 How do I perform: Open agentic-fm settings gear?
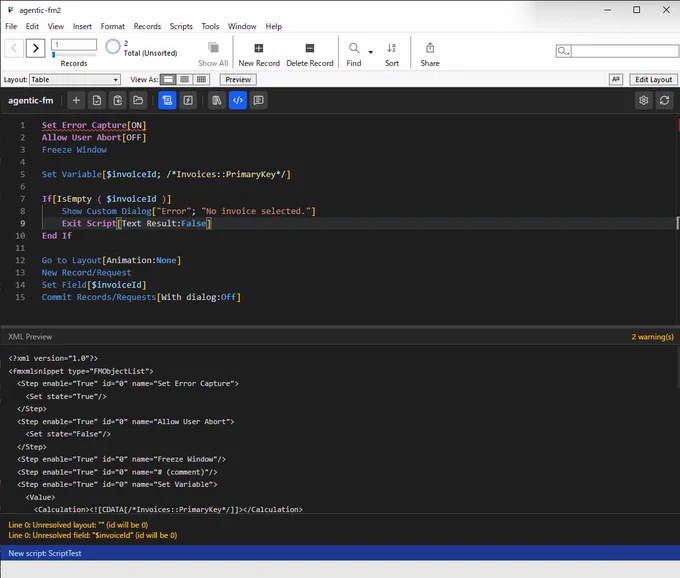coord(644,101)
